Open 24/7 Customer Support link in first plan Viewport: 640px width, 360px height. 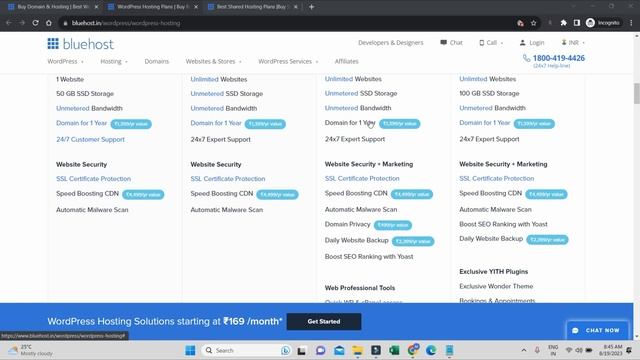pyautogui.click(x=90, y=139)
